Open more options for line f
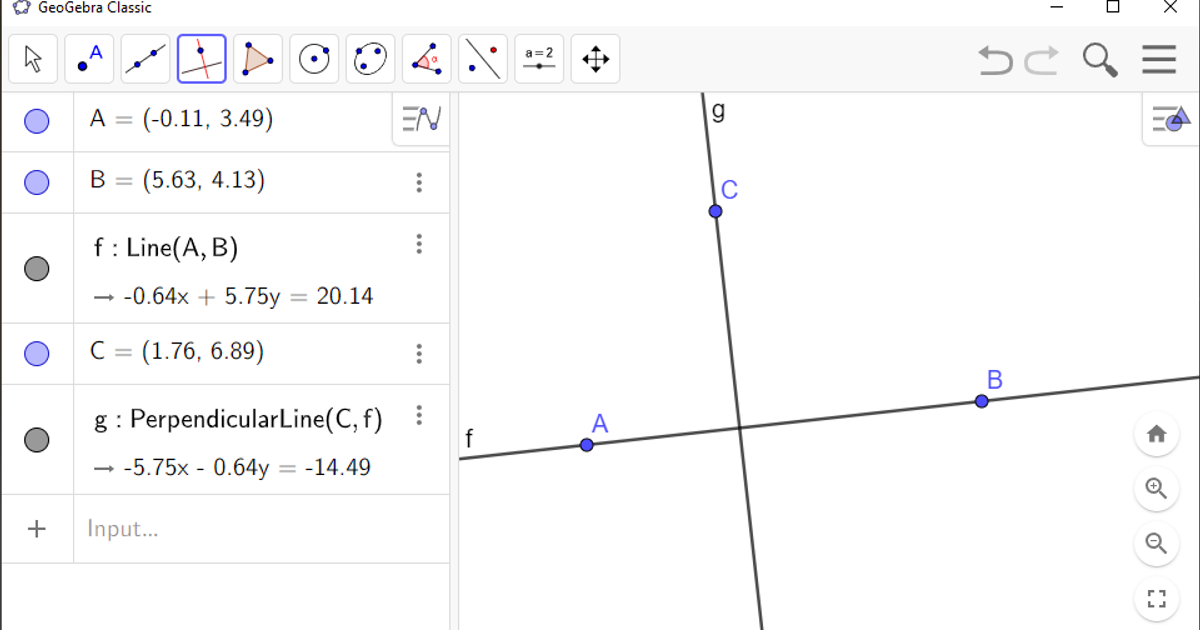Image resolution: width=1200 pixels, height=630 pixels. pos(419,244)
